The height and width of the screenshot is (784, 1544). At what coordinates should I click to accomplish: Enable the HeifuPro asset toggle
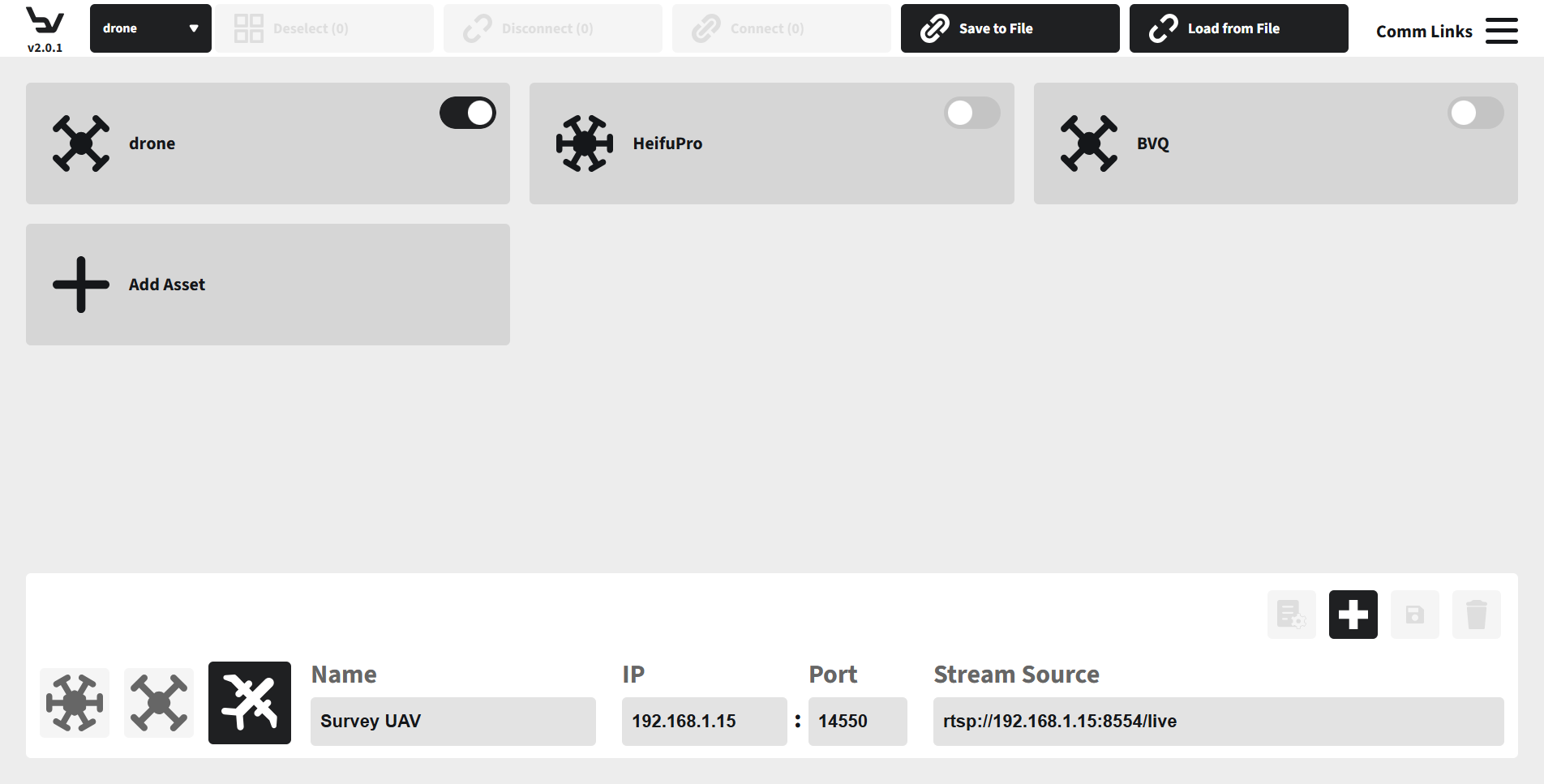click(971, 113)
